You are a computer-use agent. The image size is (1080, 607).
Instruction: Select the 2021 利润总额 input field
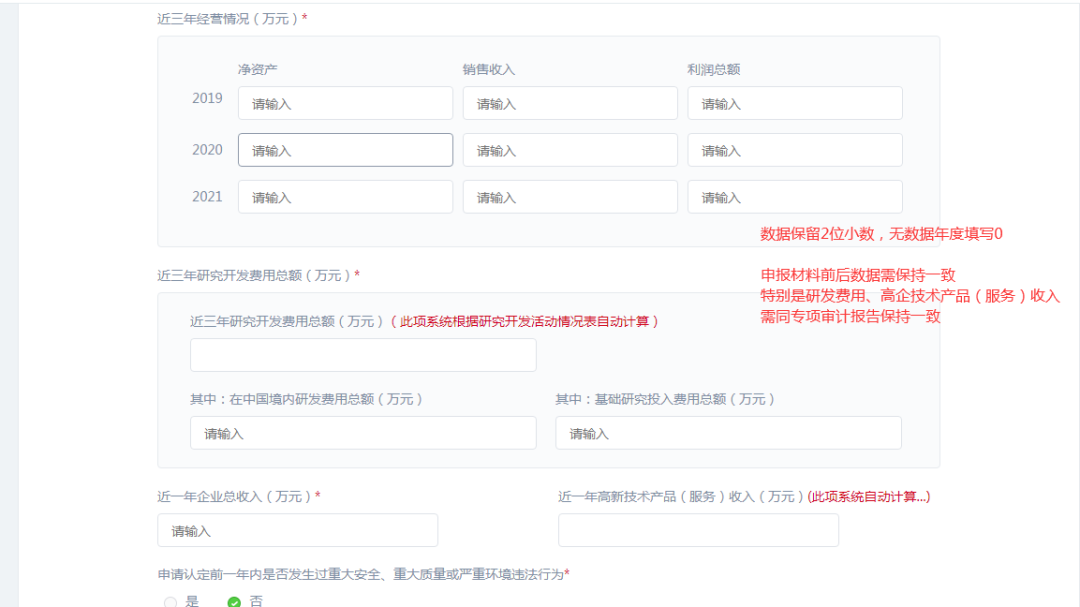[x=794, y=197]
